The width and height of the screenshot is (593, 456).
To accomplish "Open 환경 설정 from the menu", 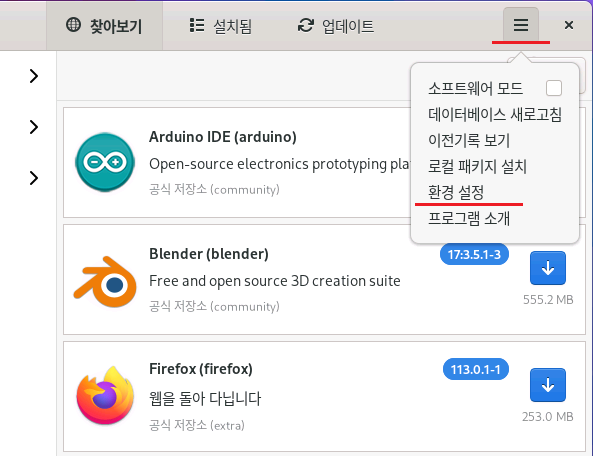I will pos(456,192).
